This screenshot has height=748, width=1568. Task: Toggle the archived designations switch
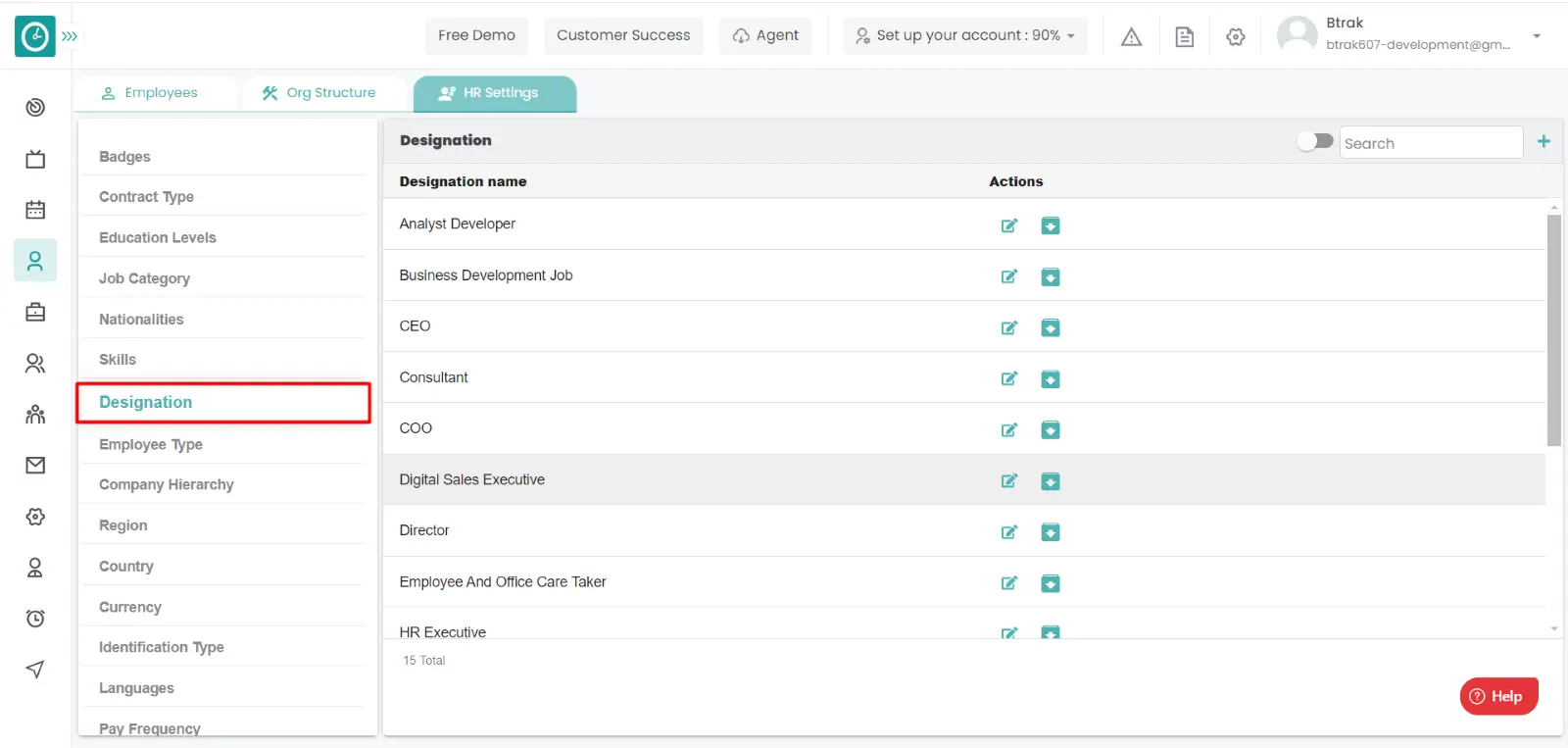1315,141
